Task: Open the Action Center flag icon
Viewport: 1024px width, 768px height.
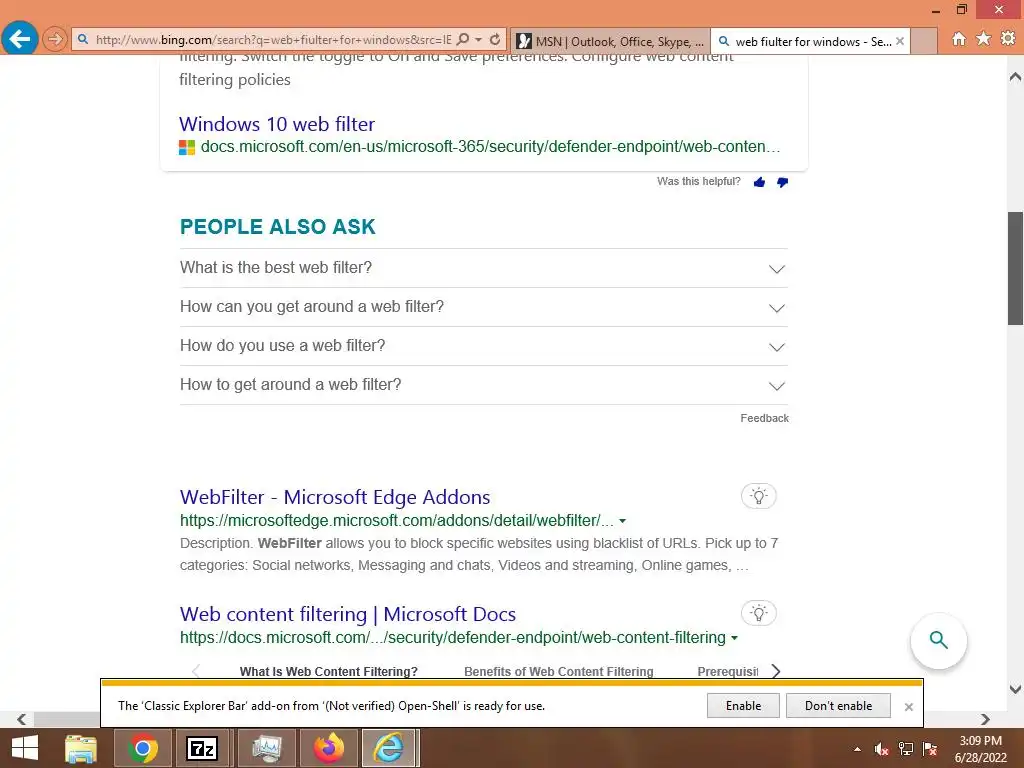Action: 930,749
